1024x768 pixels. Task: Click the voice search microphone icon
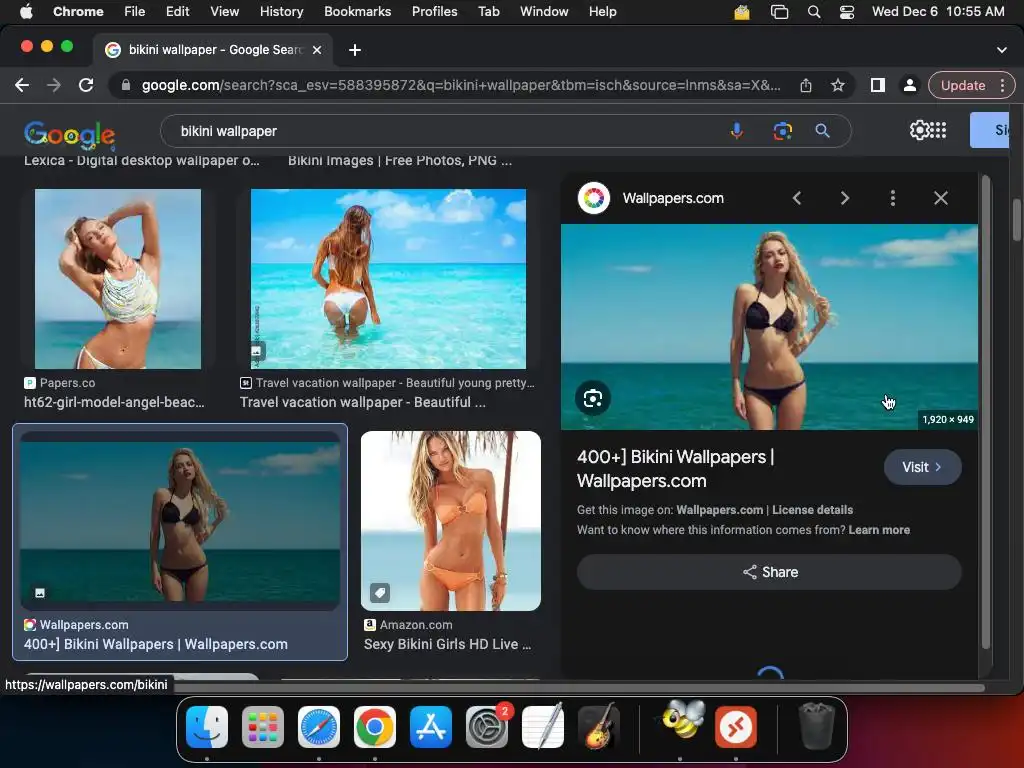tap(737, 131)
